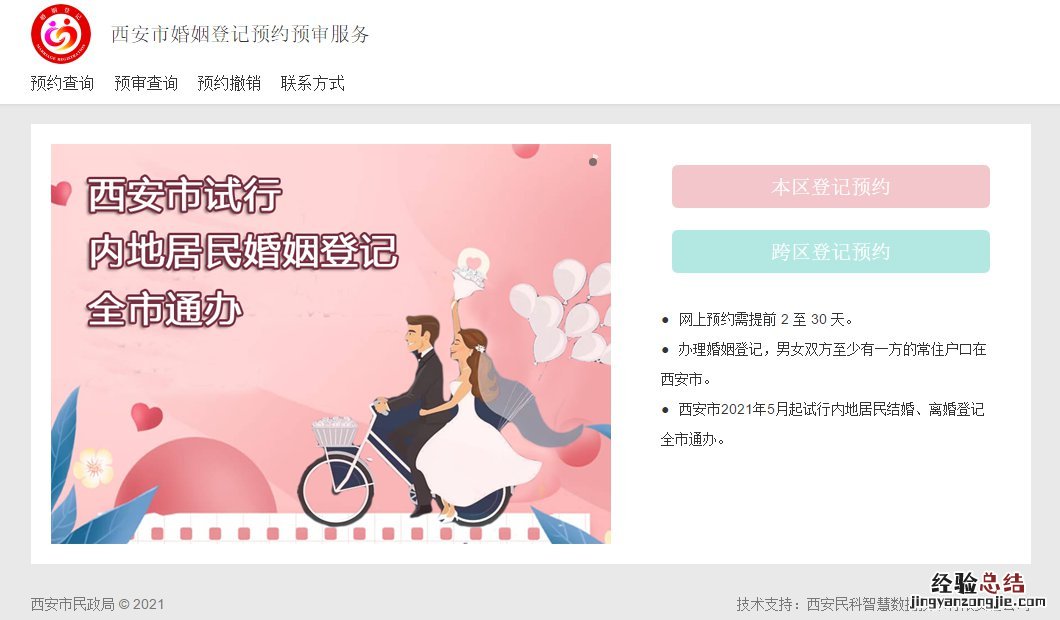Click the 跨区登记预约 teal button
This screenshot has width=1060, height=620.
pos(830,252)
